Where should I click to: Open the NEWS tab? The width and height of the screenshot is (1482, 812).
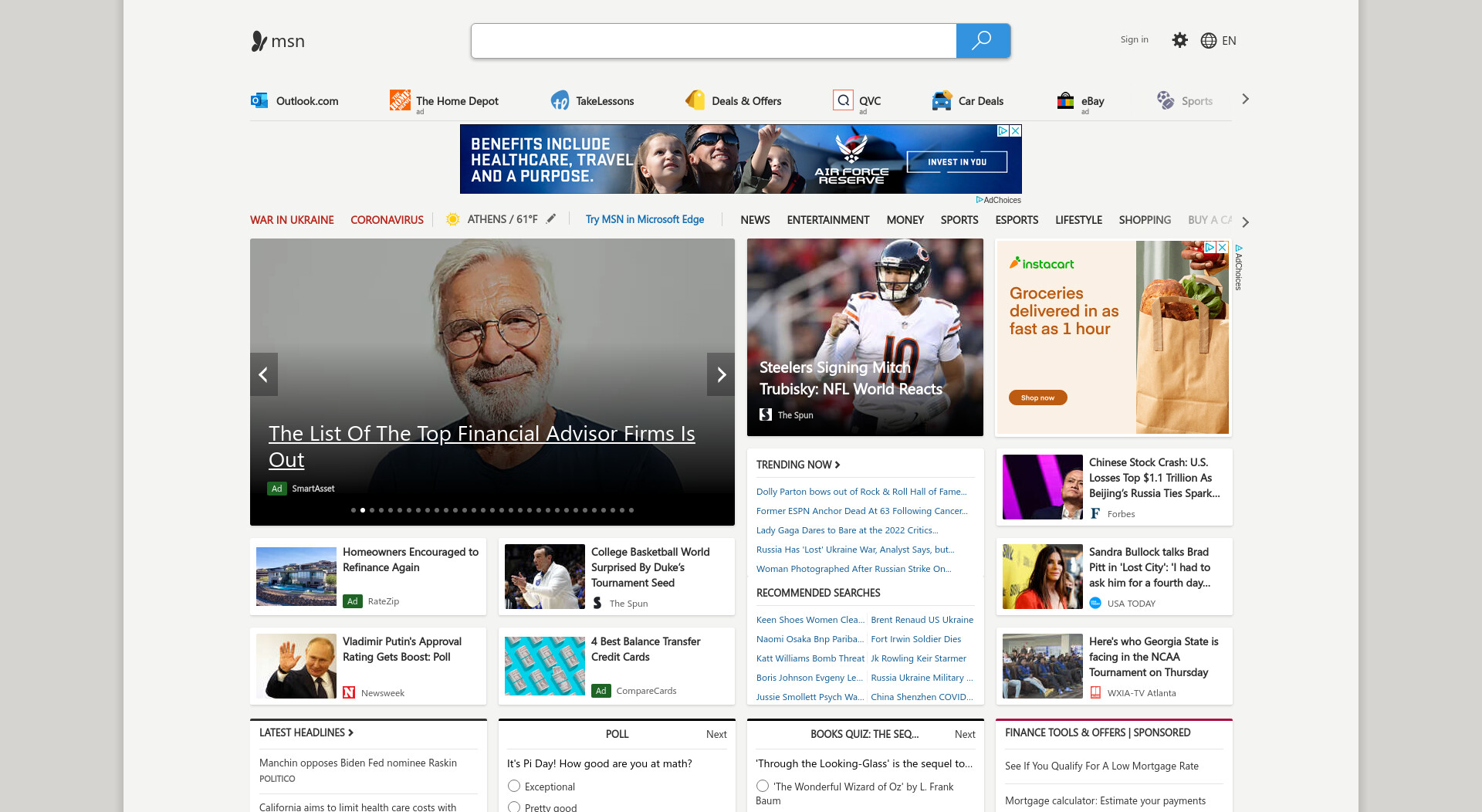click(x=755, y=220)
